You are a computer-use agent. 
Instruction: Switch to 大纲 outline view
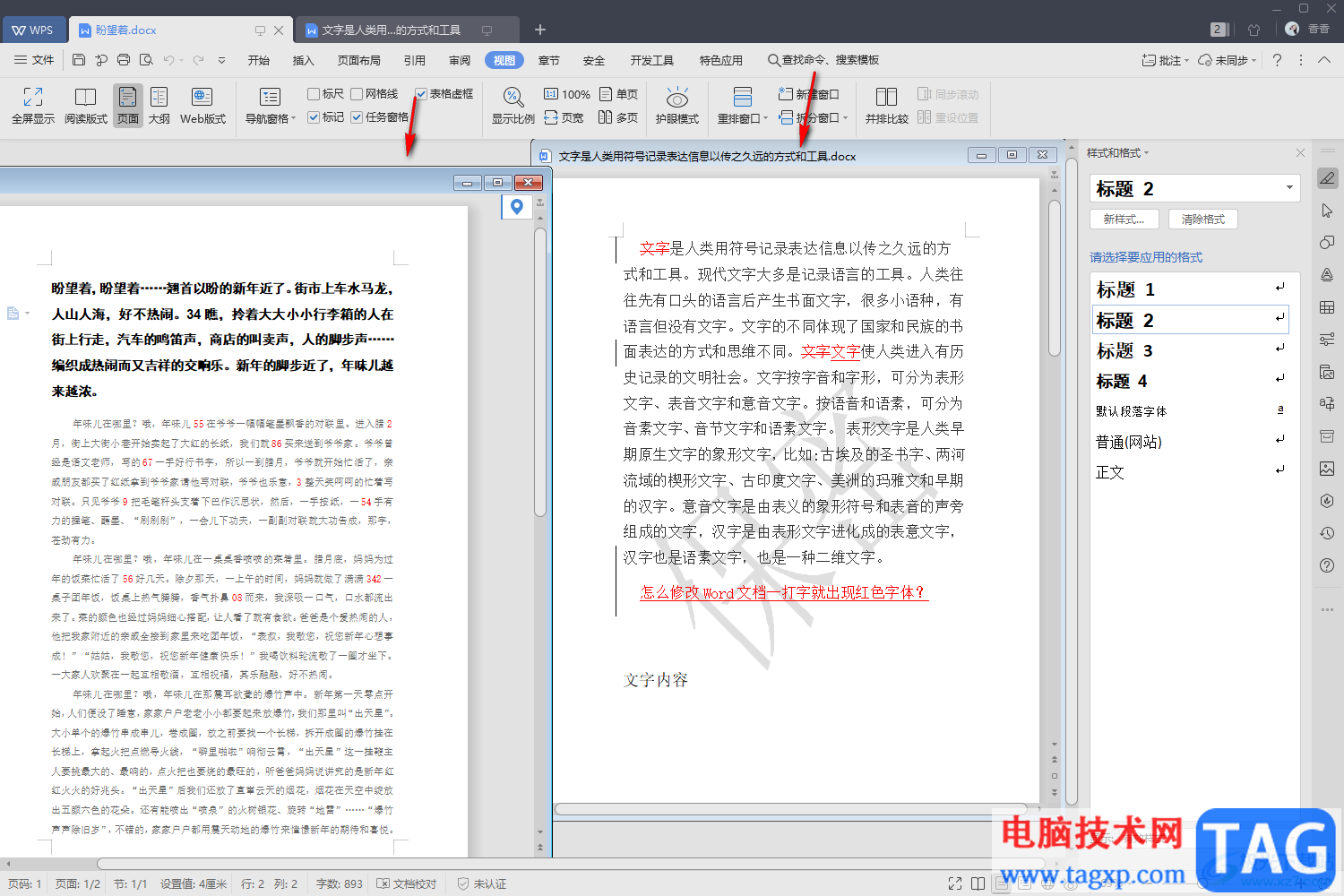(159, 105)
